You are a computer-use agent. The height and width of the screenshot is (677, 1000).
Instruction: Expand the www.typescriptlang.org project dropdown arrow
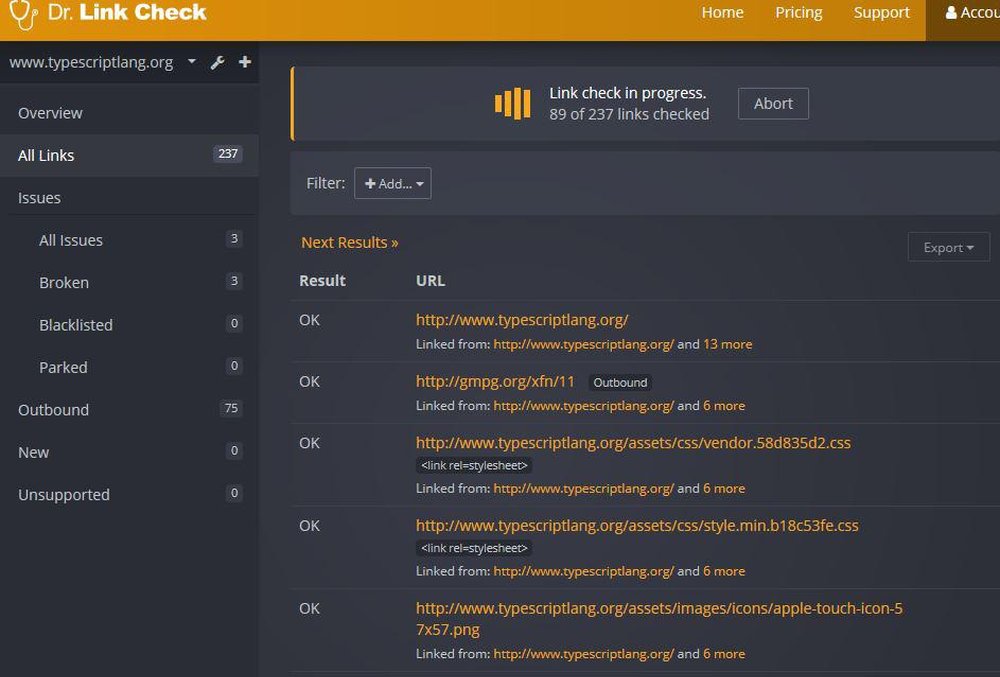pyautogui.click(x=191, y=61)
